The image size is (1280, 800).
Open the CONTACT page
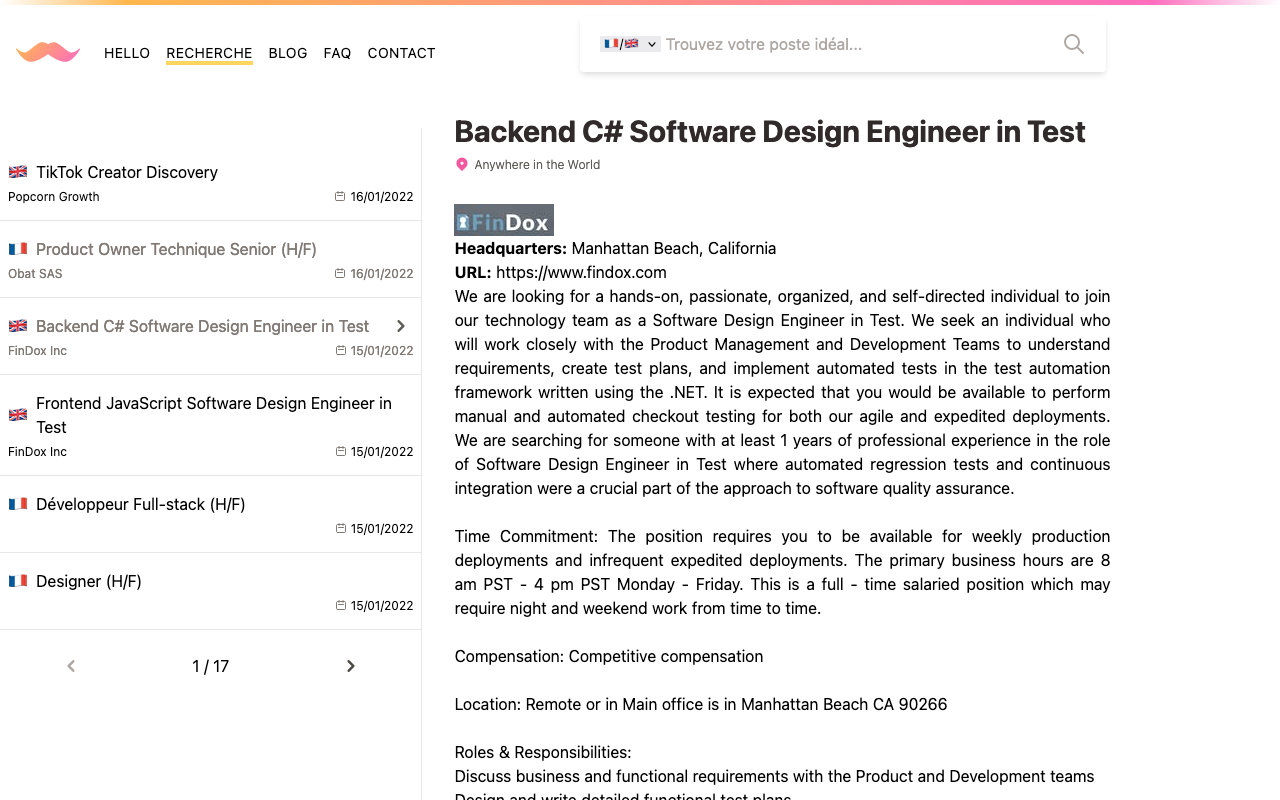tap(401, 53)
